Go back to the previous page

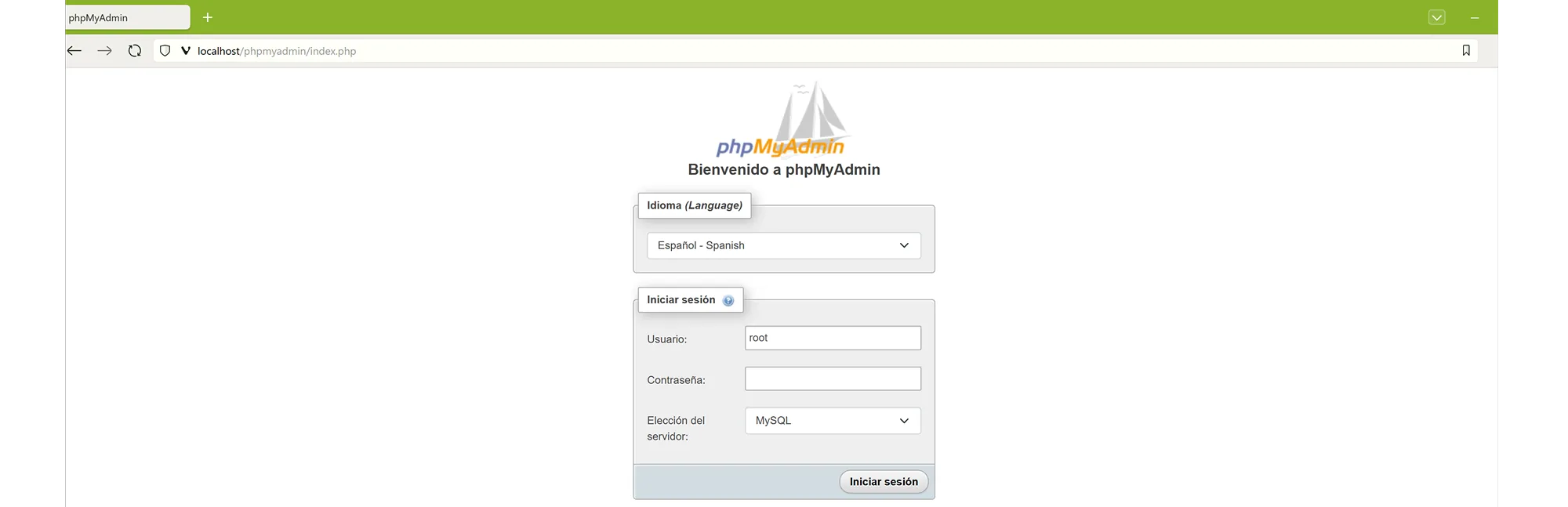point(74,51)
